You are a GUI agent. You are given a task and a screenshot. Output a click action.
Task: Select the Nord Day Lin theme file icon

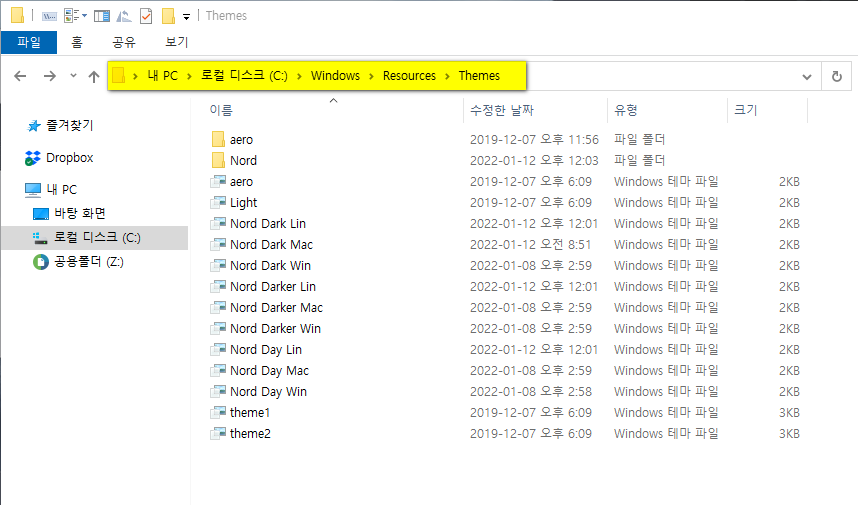point(218,349)
